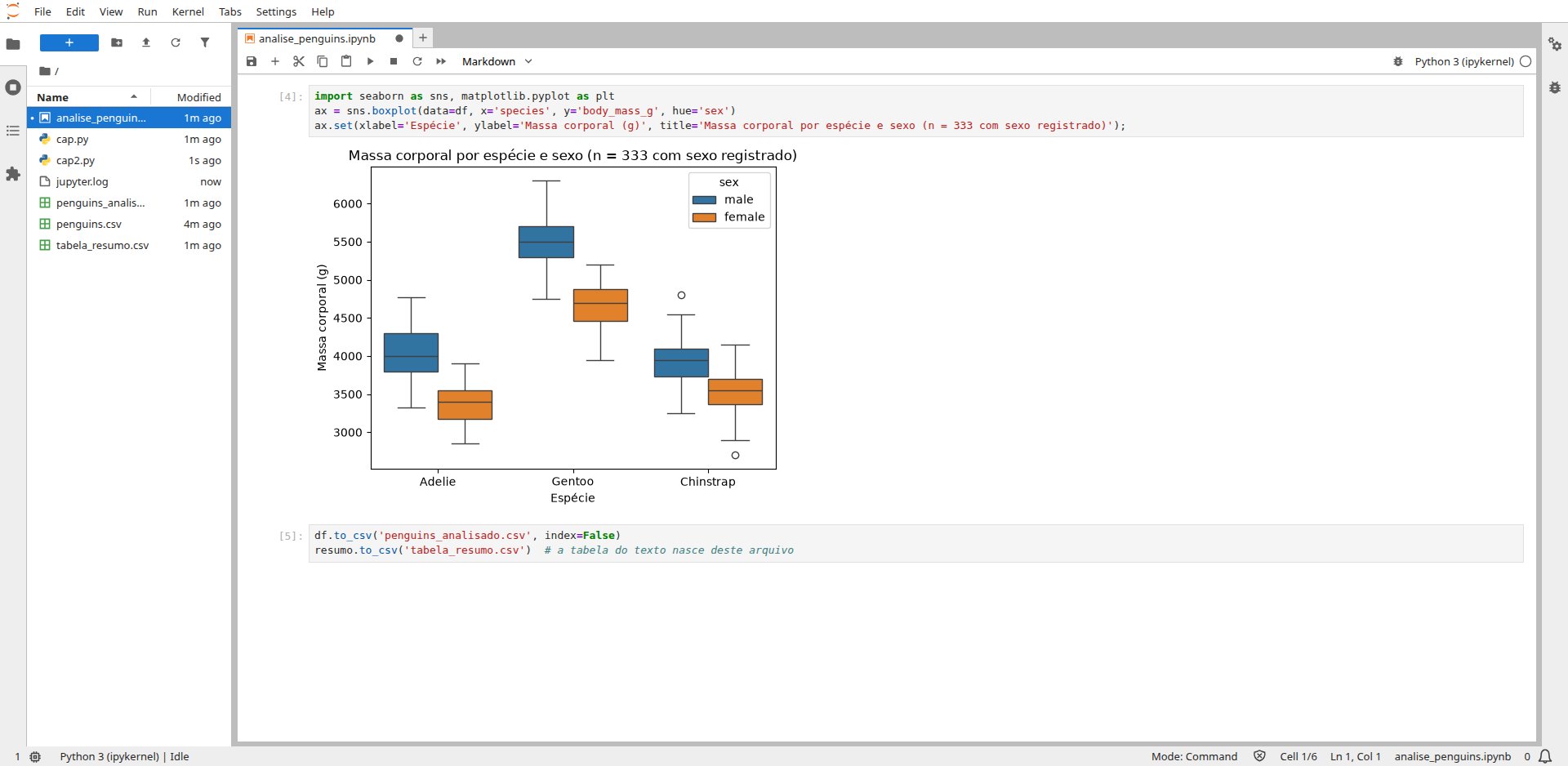The image size is (1568, 766).
Task: Click the boxplot output image
Action: (556, 327)
